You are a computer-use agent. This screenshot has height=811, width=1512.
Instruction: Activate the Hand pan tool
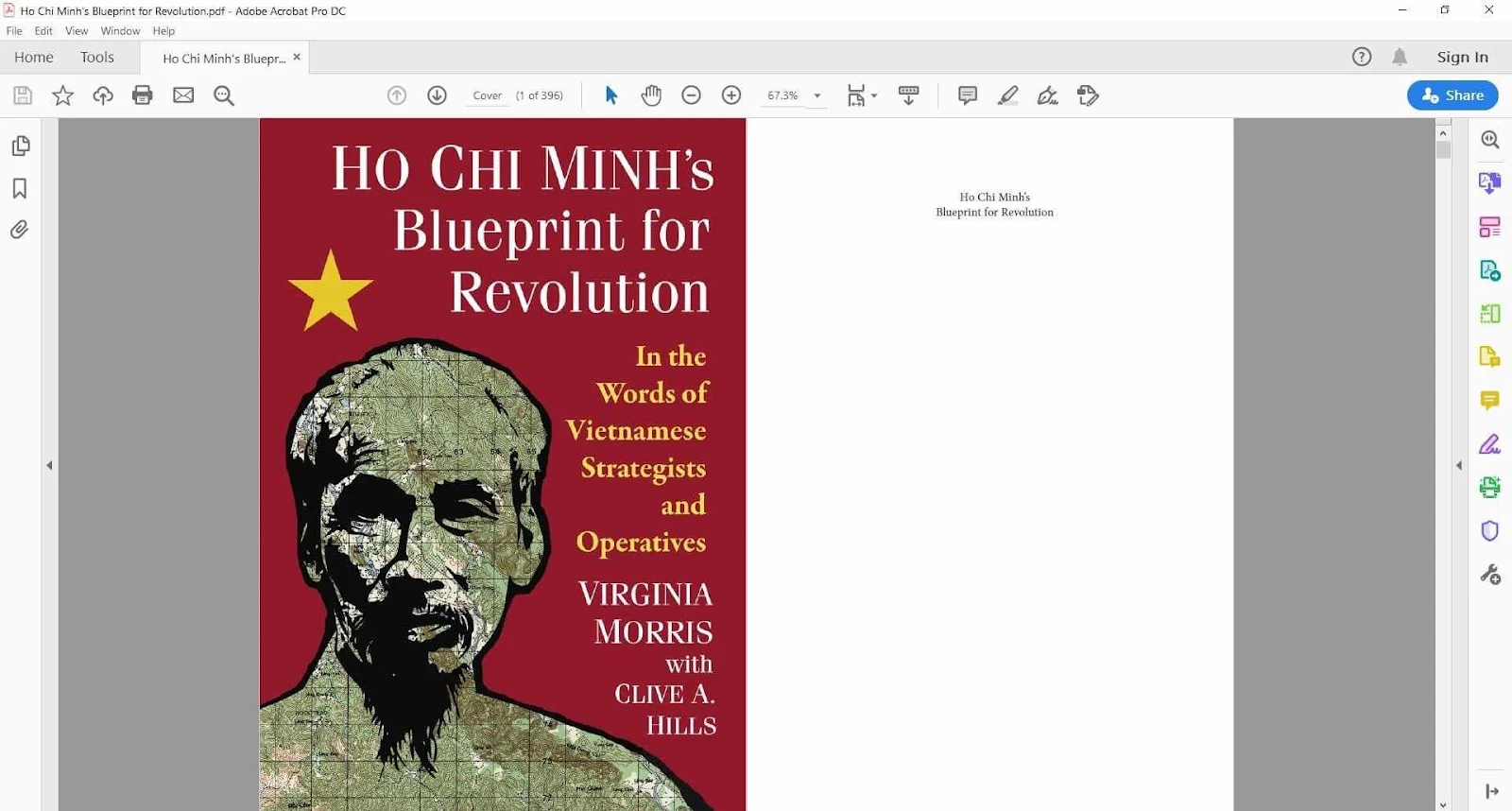click(x=651, y=95)
